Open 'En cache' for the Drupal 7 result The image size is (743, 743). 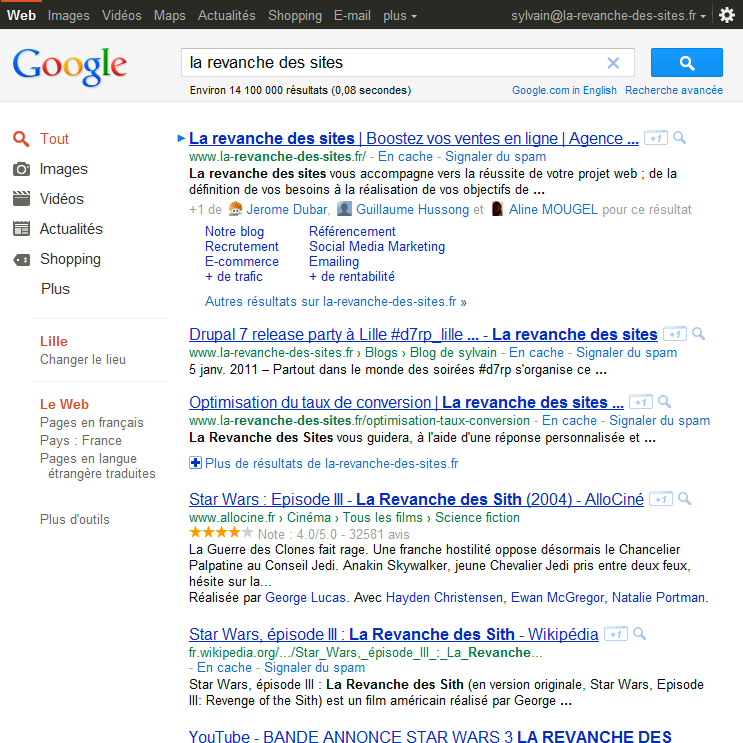point(536,353)
